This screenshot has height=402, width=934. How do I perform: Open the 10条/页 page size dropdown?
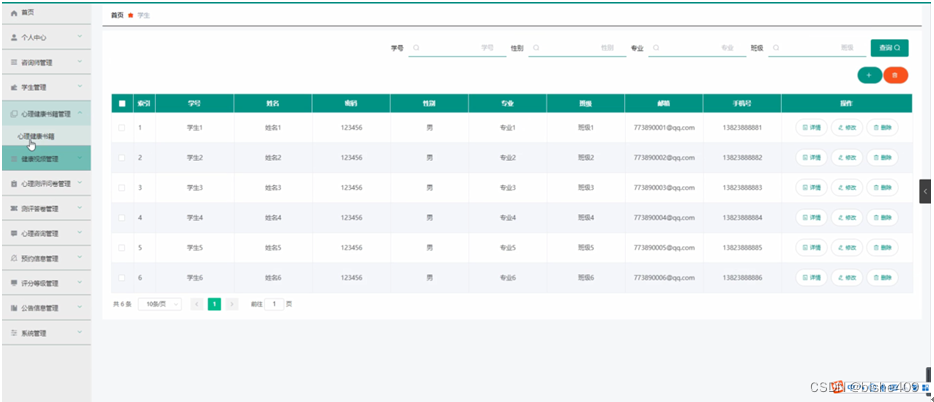click(160, 304)
